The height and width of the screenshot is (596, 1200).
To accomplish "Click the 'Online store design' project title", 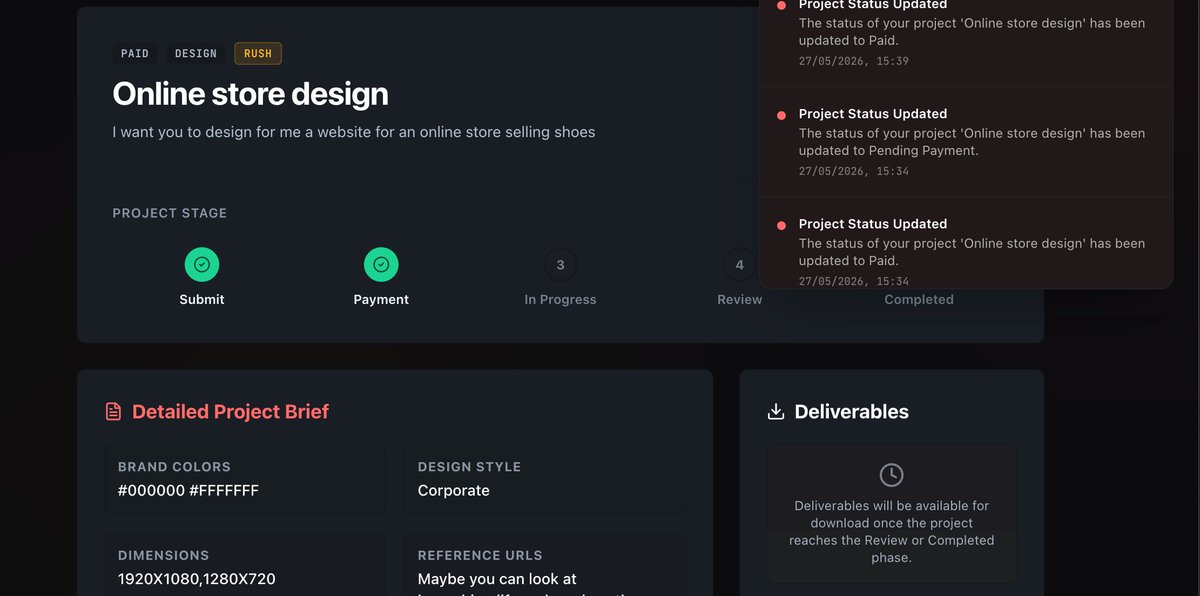I will click(x=250, y=94).
